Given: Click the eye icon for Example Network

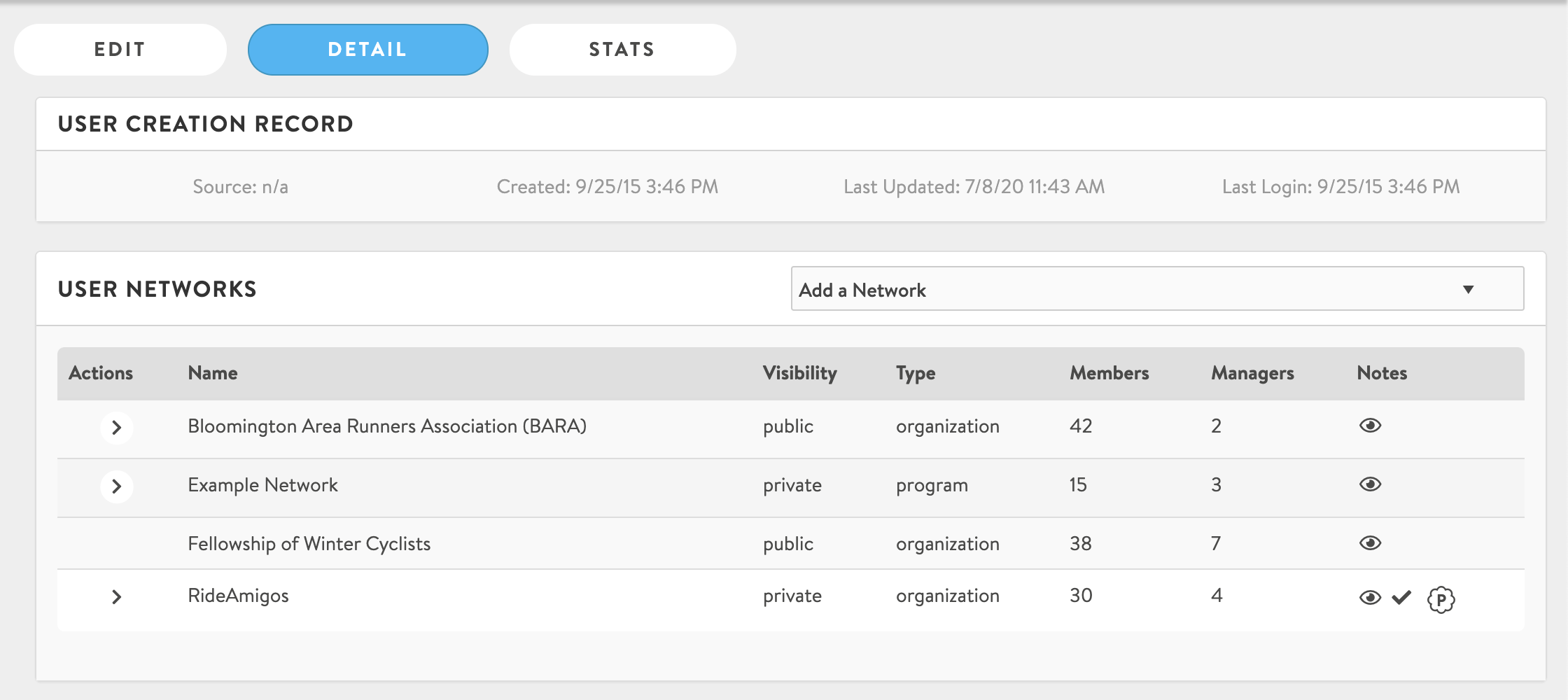Looking at the screenshot, I should (x=1370, y=484).
